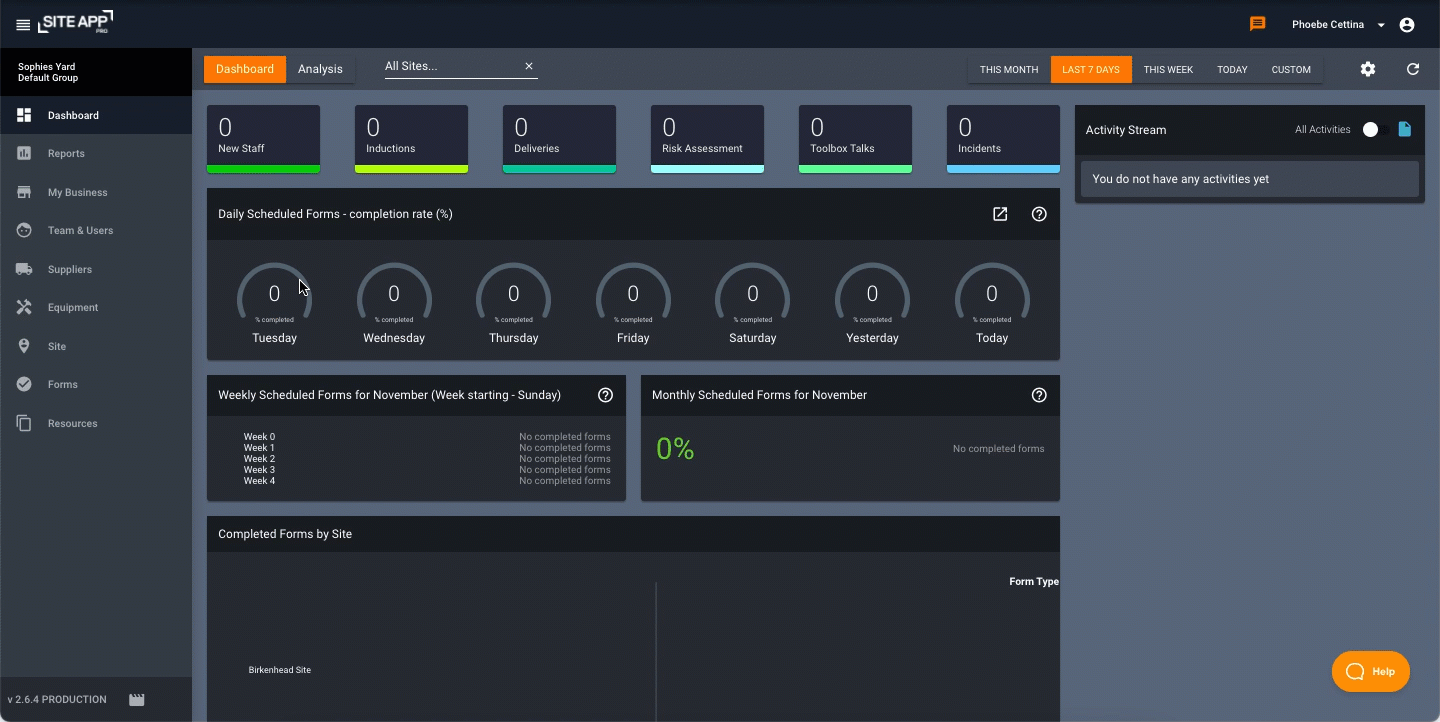Show help for Monthly Scheduled Forms
Viewport: 1440px width, 722px height.
[1039, 395]
